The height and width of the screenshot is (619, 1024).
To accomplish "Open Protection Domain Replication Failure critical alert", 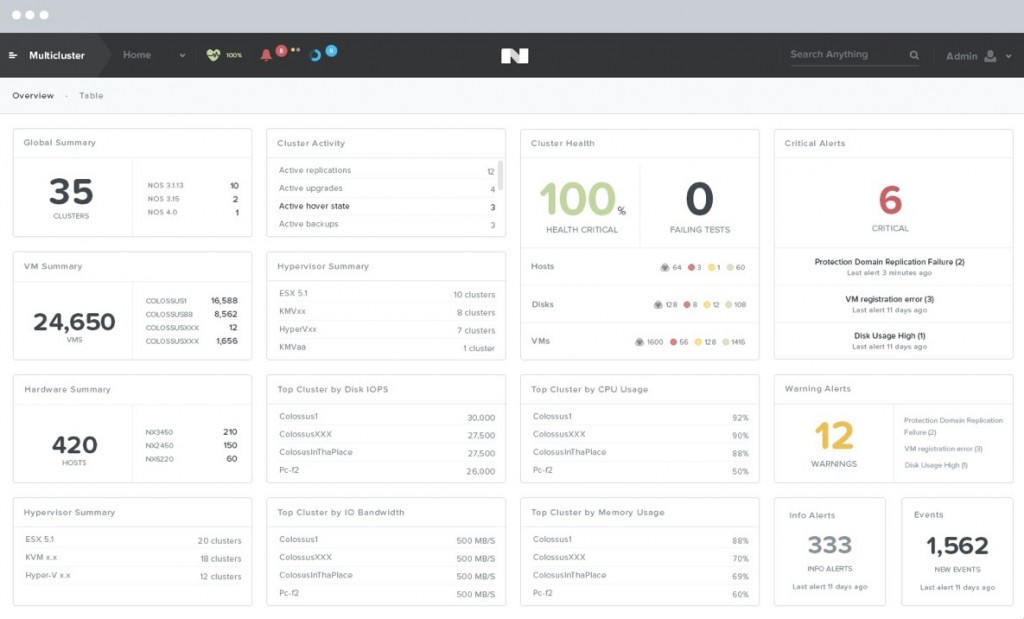I will 889,262.
